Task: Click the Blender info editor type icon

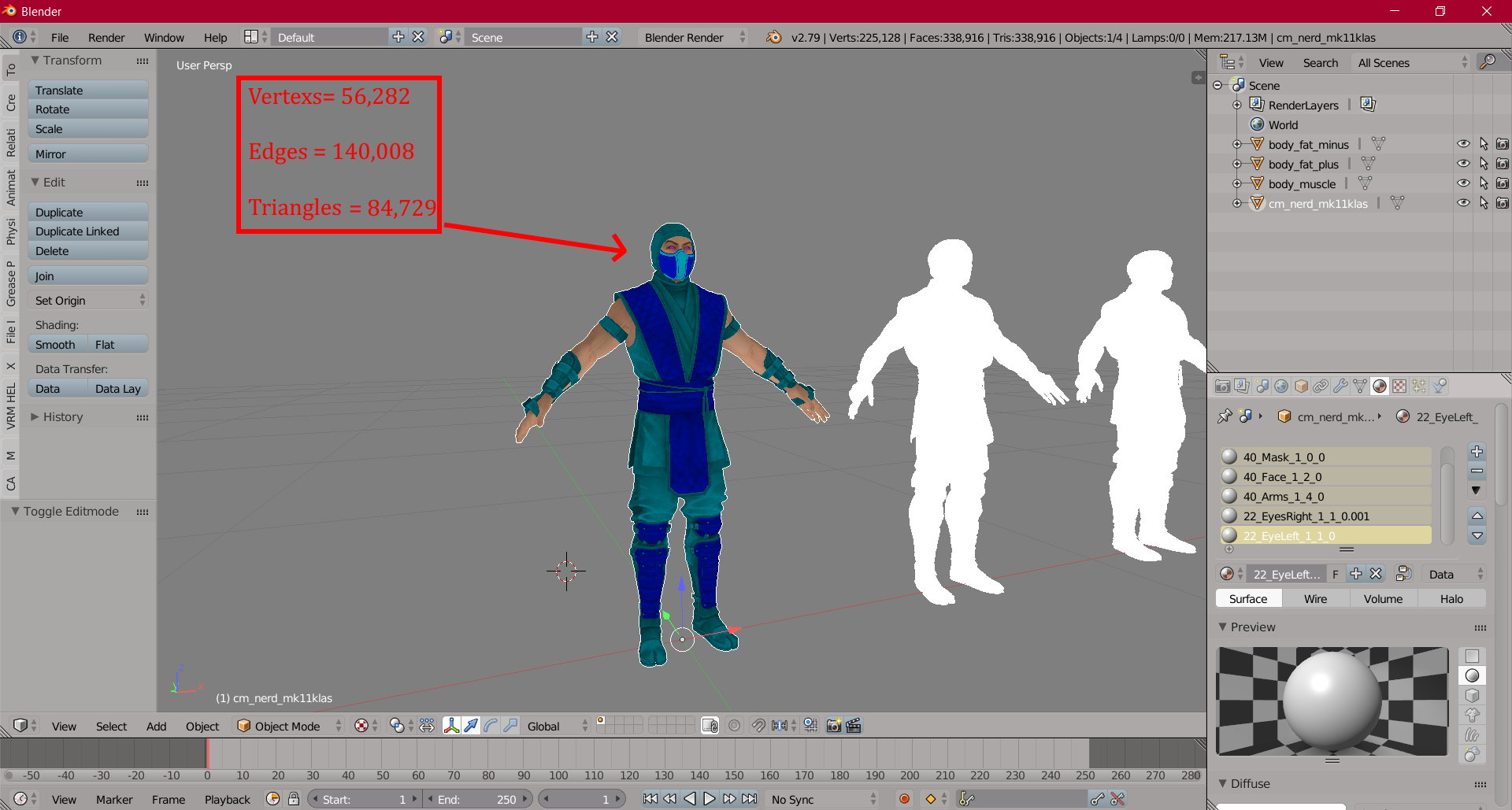Action: pyautogui.click(x=24, y=37)
